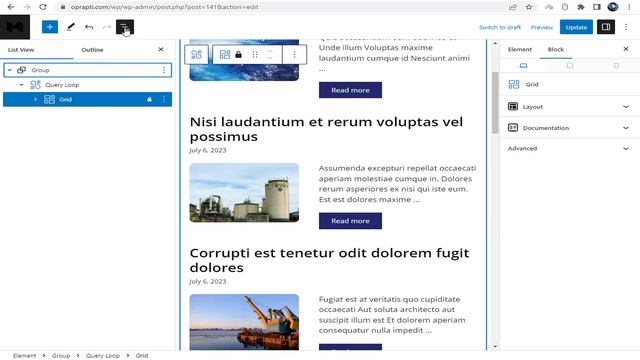The width and height of the screenshot is (640, 360).
Task: Click the industrial plant post thumbnail
Action: (x=244, y=193)
